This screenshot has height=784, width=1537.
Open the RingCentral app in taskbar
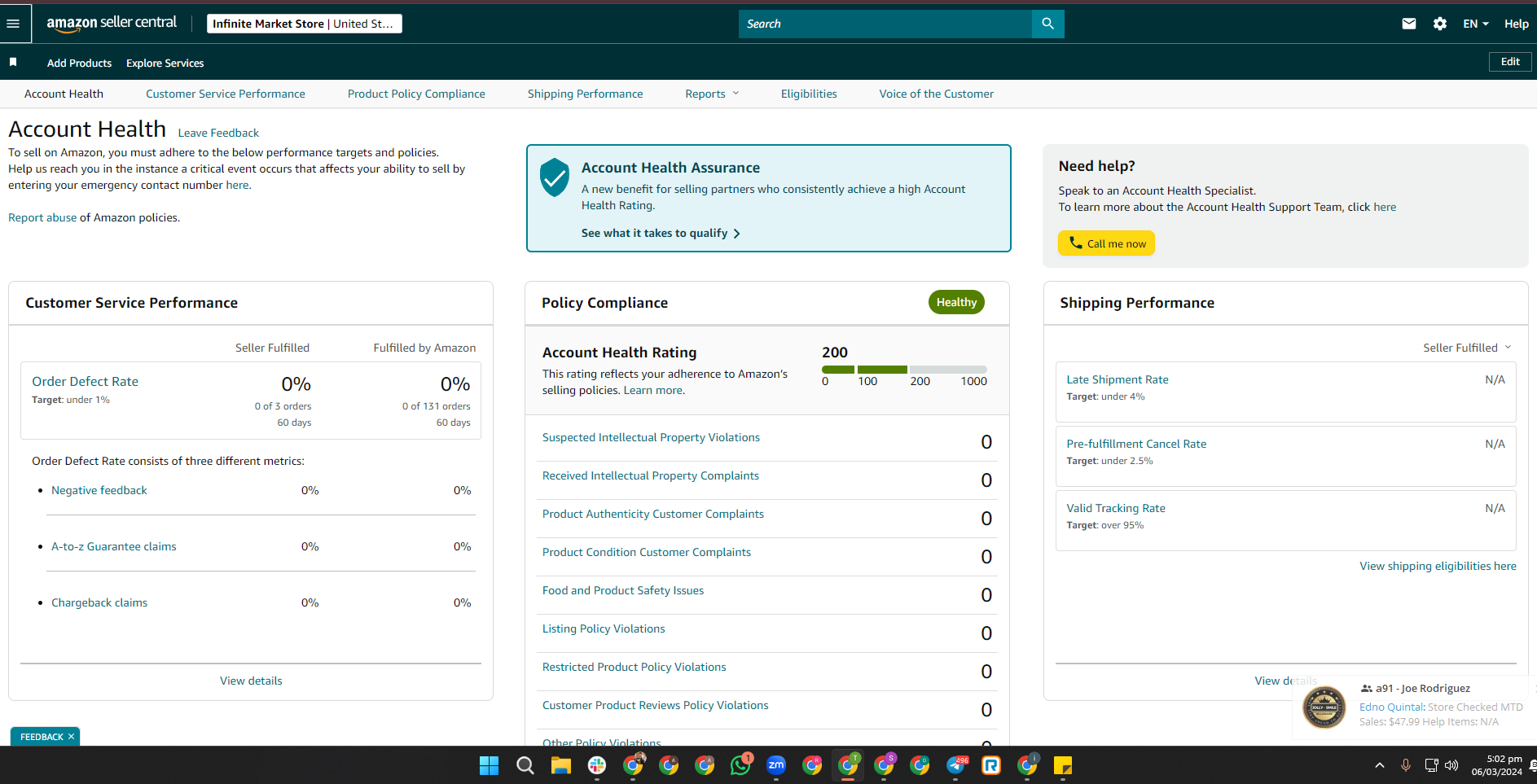point(991,765)
